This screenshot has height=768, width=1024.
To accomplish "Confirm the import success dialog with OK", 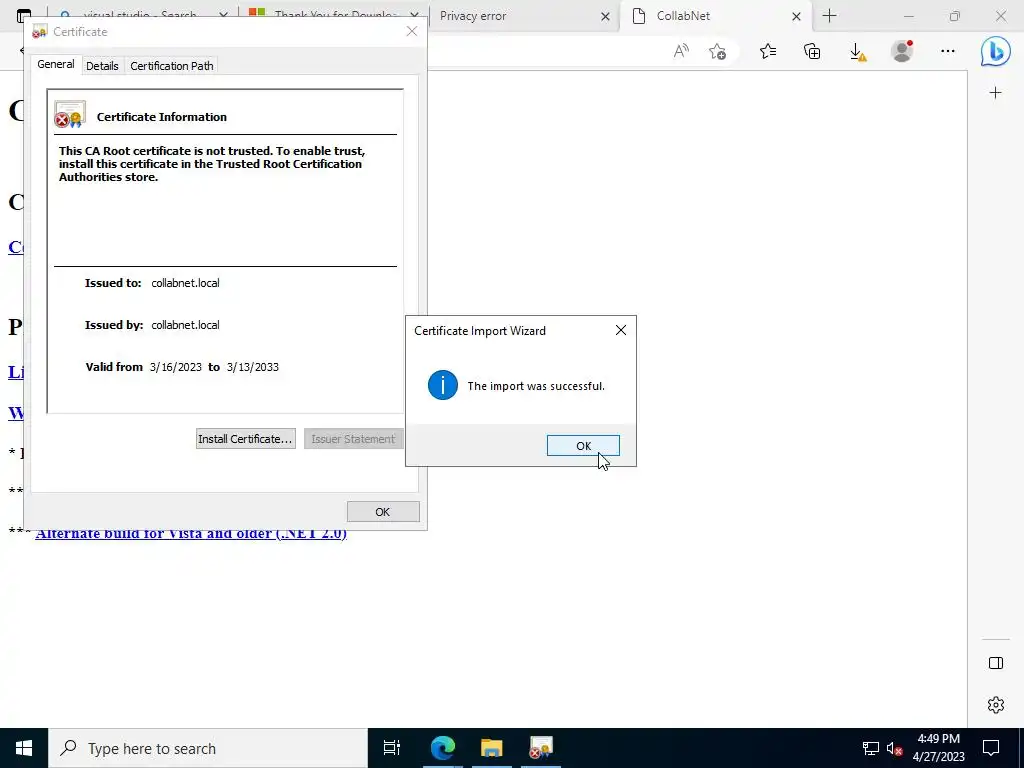I will click(583, 445).
